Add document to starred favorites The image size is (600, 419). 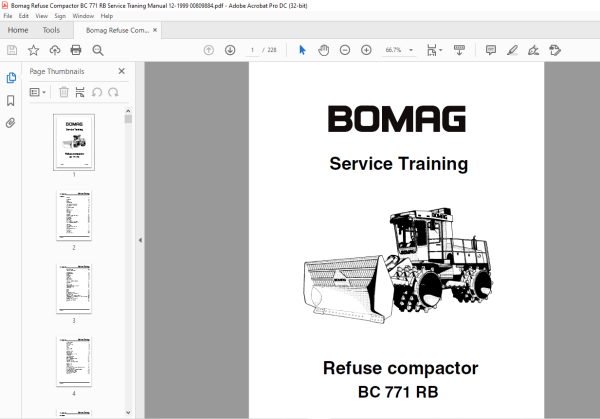[33, 50]
